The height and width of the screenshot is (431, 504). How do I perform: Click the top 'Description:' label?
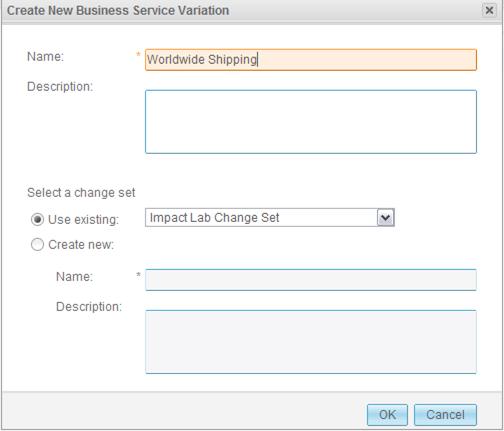click(x=60, y=87)
